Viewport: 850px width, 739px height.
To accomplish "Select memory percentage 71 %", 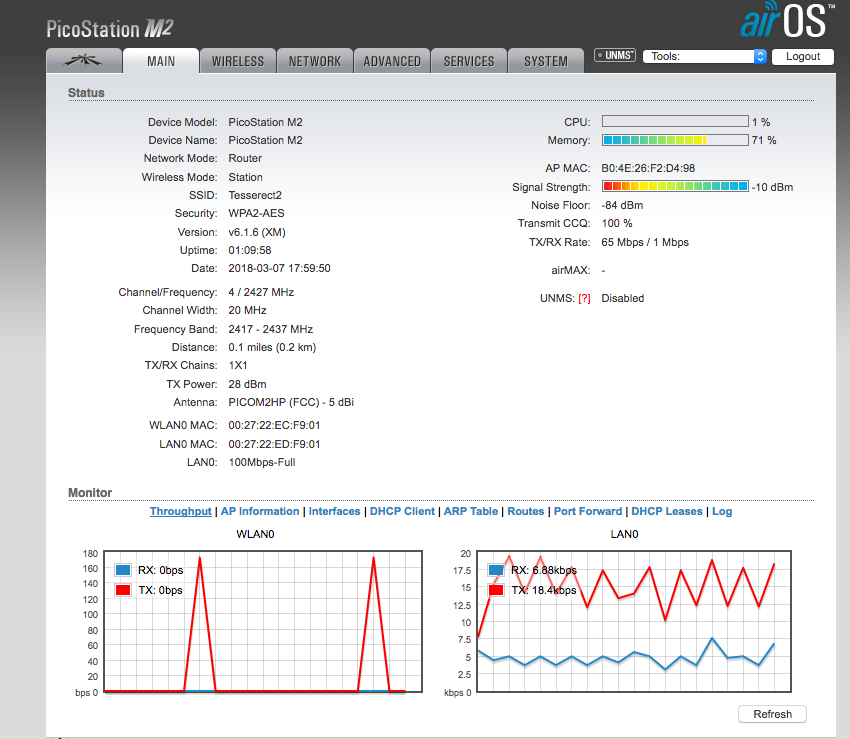I will pos(764,140).
